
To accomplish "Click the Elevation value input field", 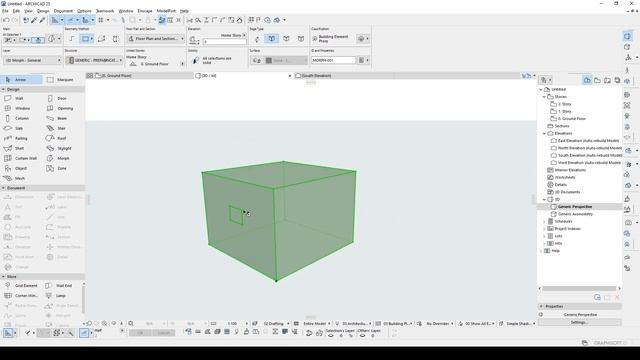I will [x=224, y=42].
